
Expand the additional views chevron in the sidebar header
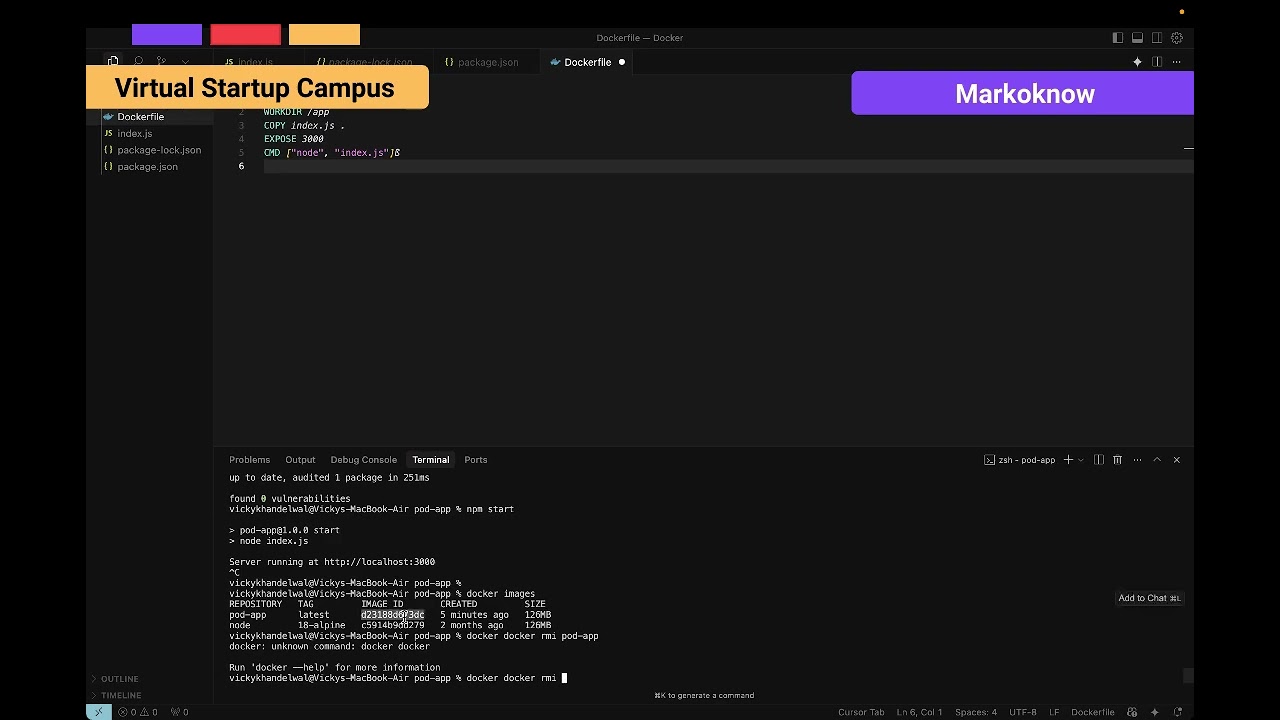pyautogui.click(x=185, y=62)
